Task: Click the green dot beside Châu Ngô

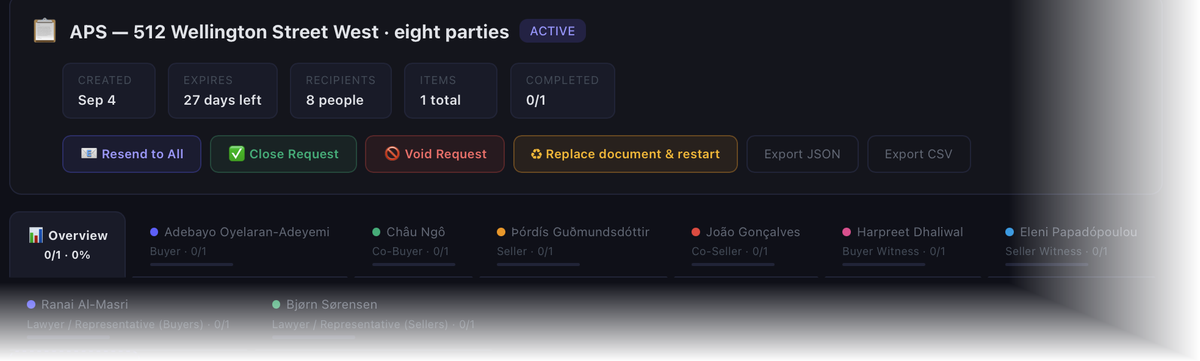Action: [x=376, y=232]
